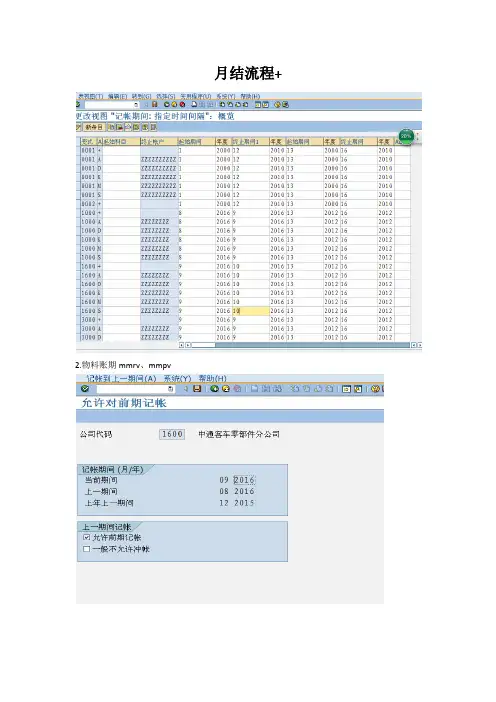Click the create session icon in the 允许对前期记帐 toolbar
Viewport: 496px width, 702px height.
pos(346,389)
